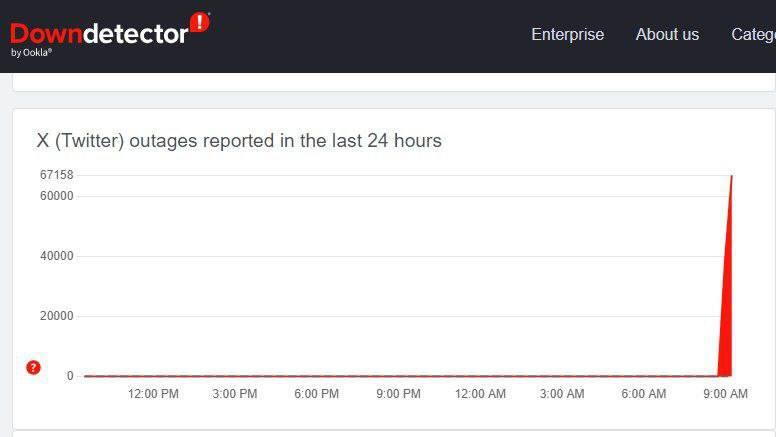Click the Downdetector logo
Screen dimensions: 776x437
[x=110, y=34]
